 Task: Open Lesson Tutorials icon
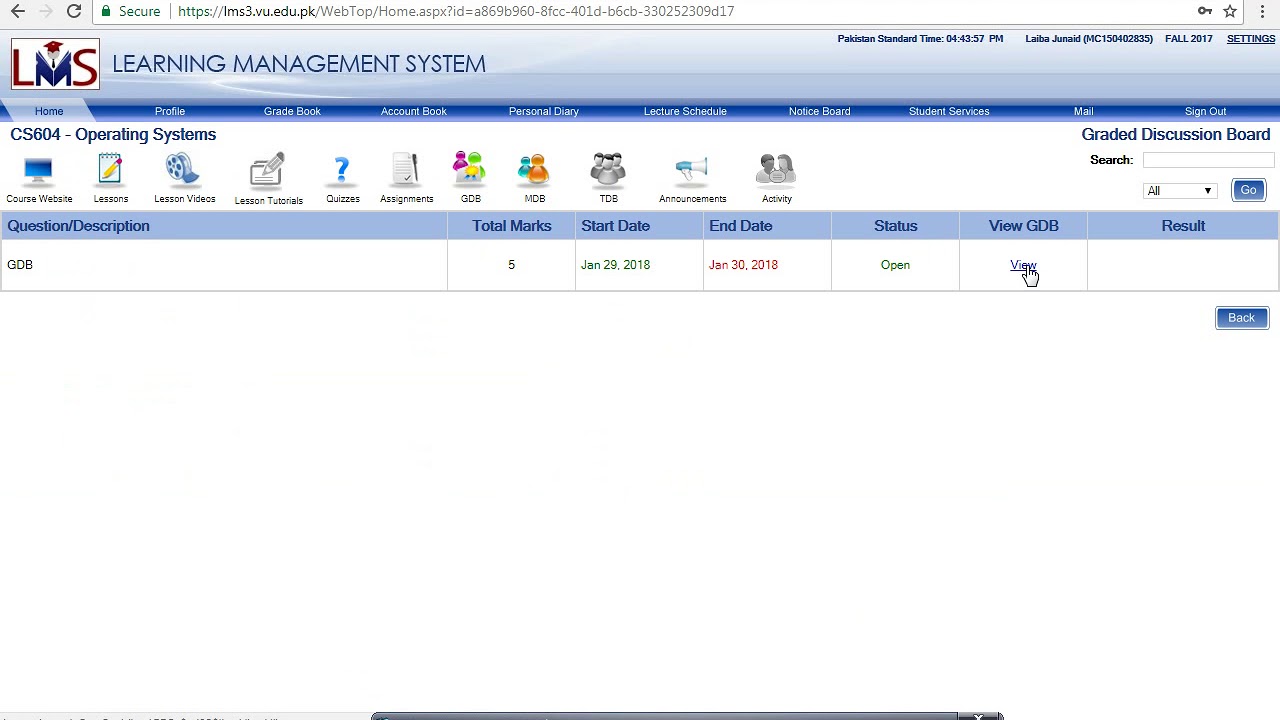267,171
